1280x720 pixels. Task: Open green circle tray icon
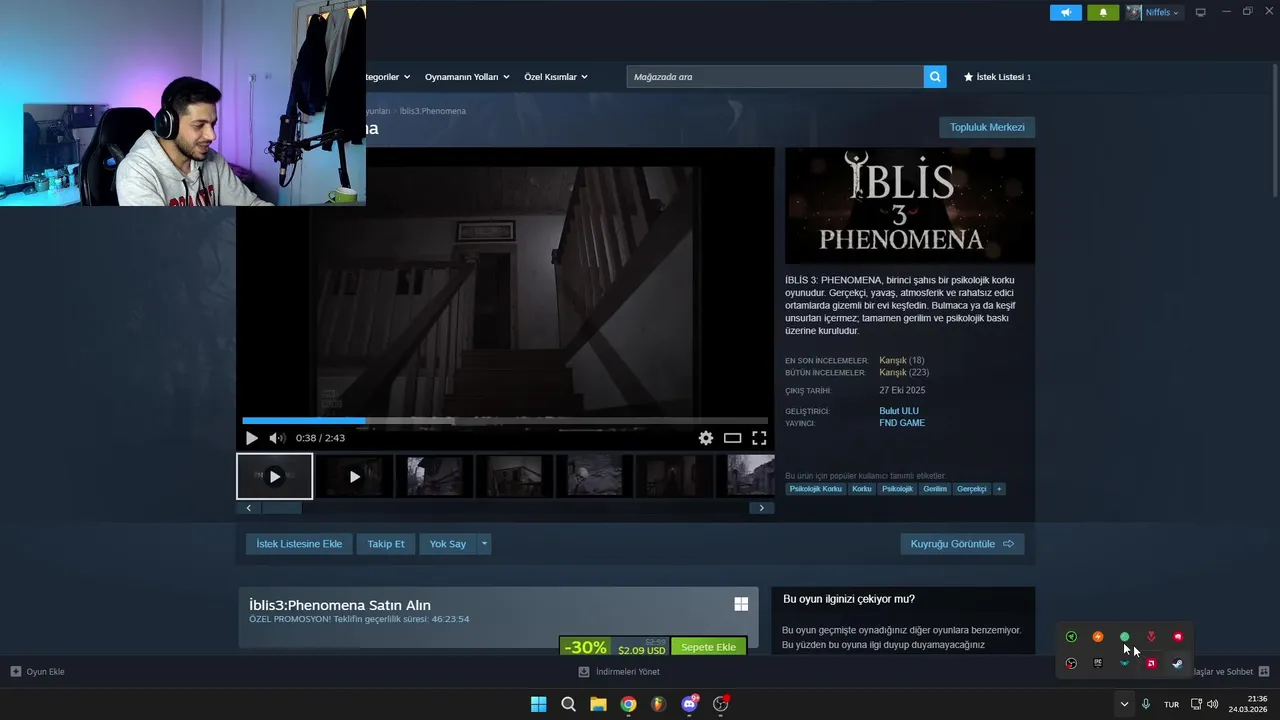point(1124,637)
